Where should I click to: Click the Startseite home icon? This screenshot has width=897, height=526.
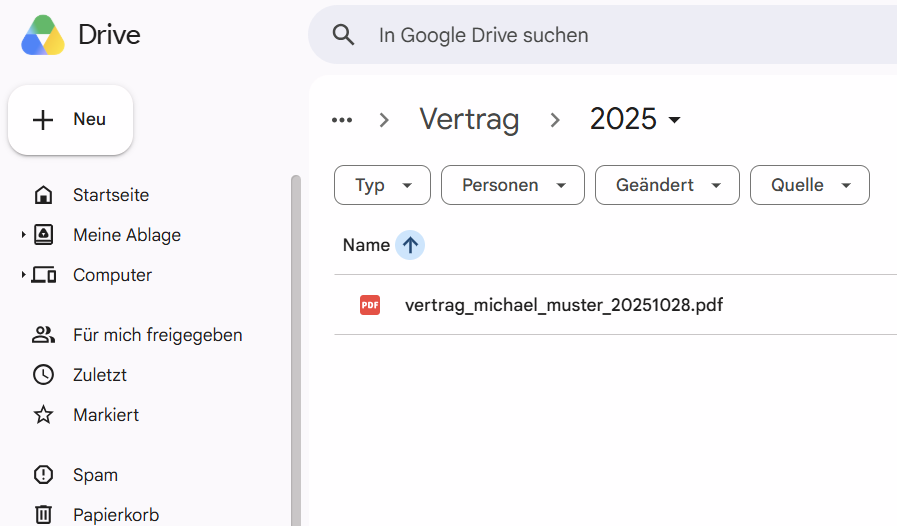click(43, 195)
